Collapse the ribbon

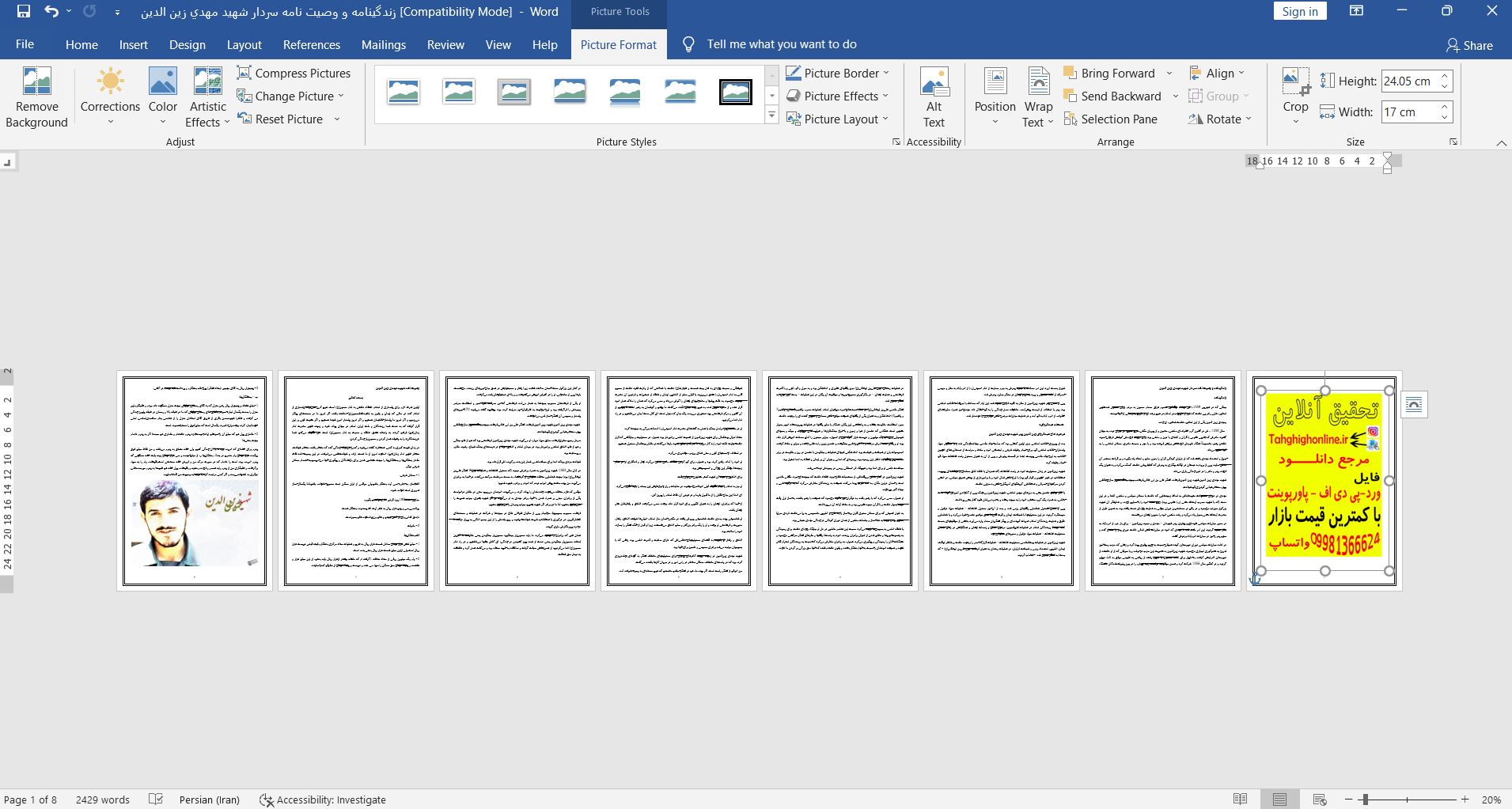(x=1501, y=142)
